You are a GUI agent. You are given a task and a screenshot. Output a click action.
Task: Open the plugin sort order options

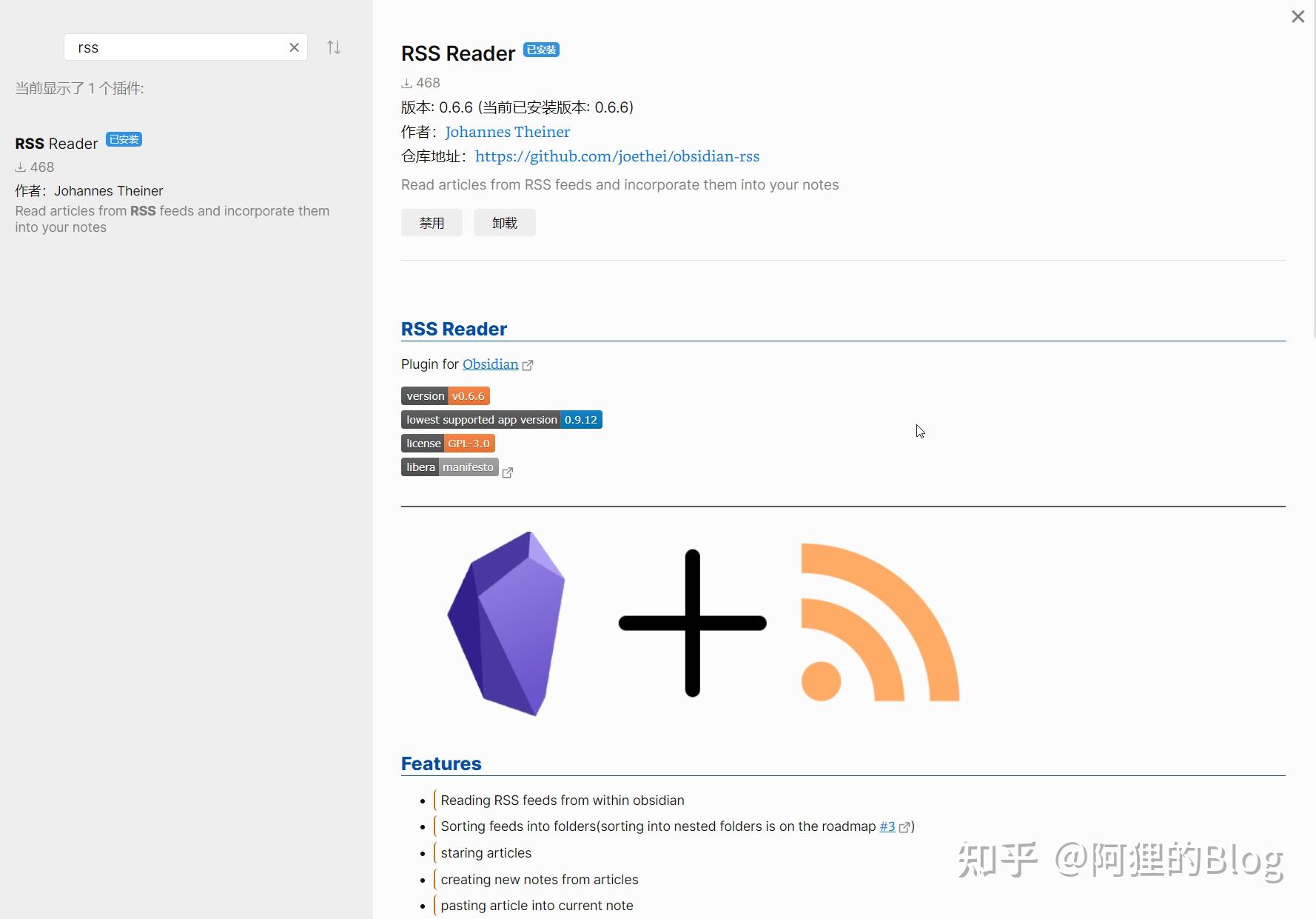[334, 47]
